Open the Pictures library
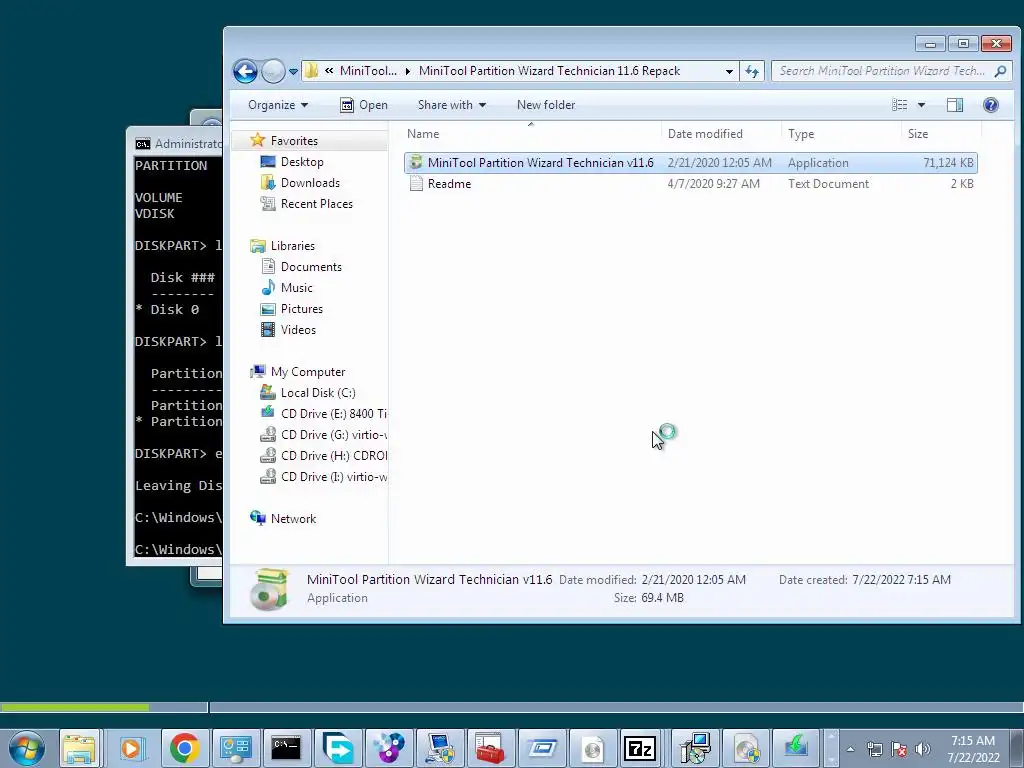The height and width of the screenshot is (768, 1024). pos(302,309)
